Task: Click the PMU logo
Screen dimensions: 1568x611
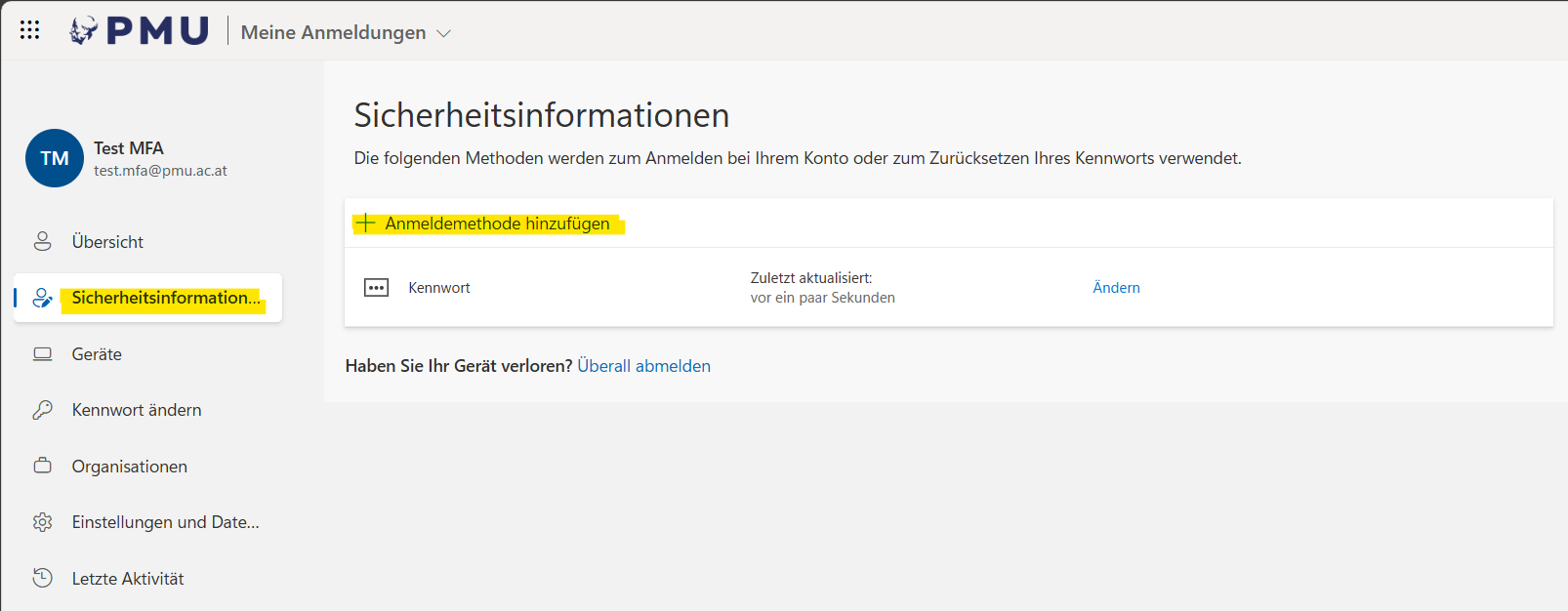Action: click(x=139, y=31)
